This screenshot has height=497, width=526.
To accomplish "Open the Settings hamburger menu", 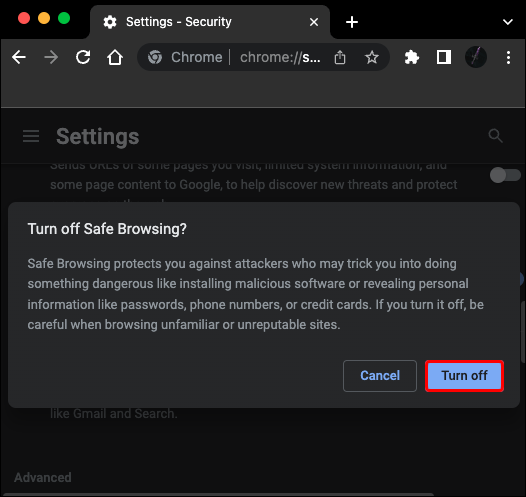I will pyautogui.click(x=31, y=136).
